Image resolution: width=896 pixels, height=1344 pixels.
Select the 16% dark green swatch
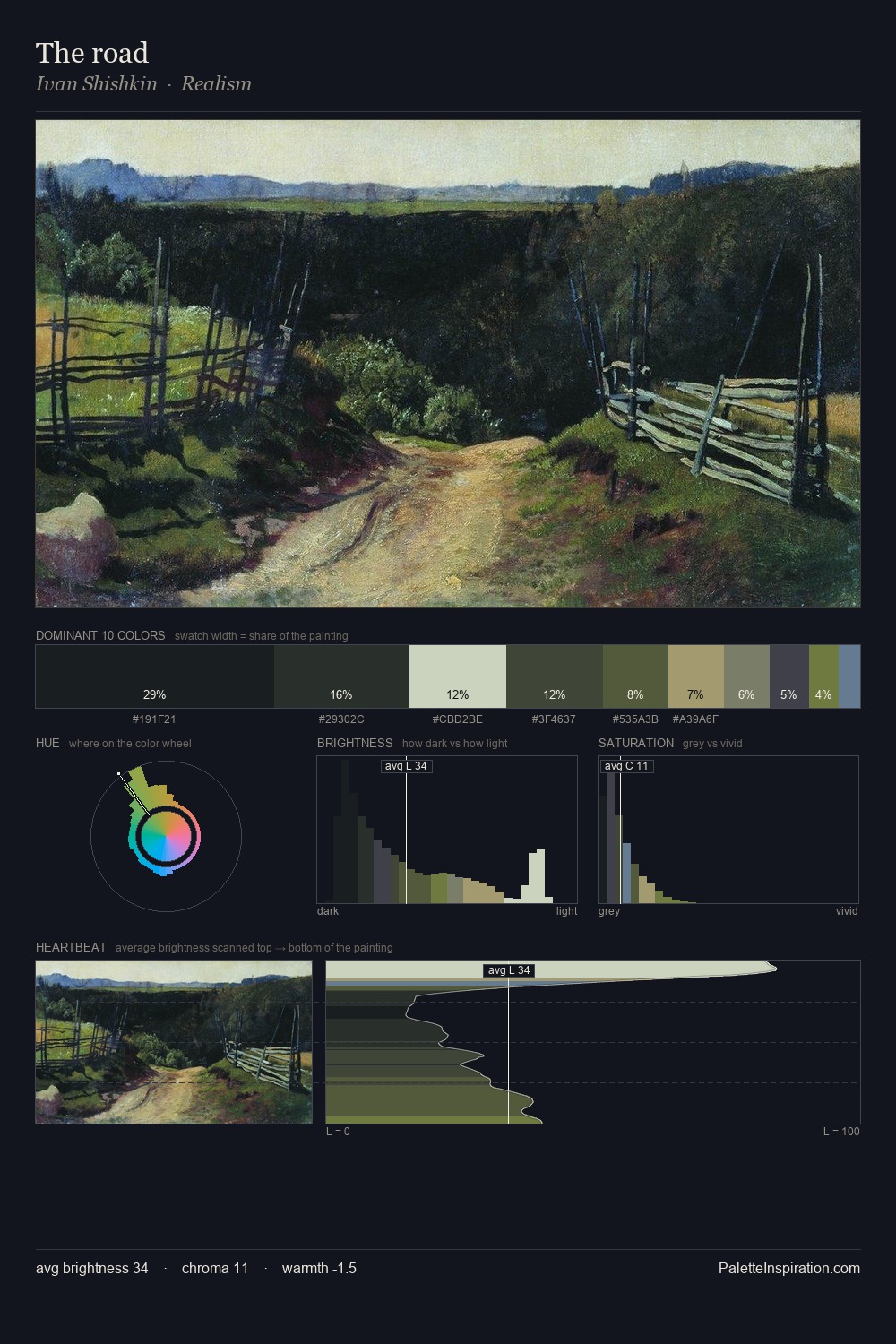(341, 676)
